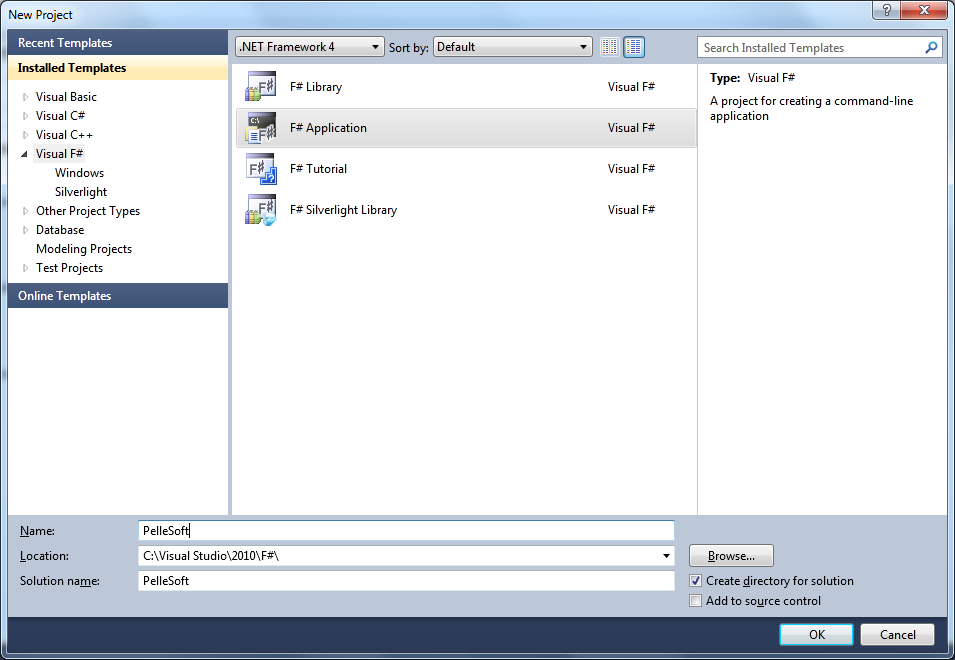Click the F# Application template name

[x=328, y=128]
